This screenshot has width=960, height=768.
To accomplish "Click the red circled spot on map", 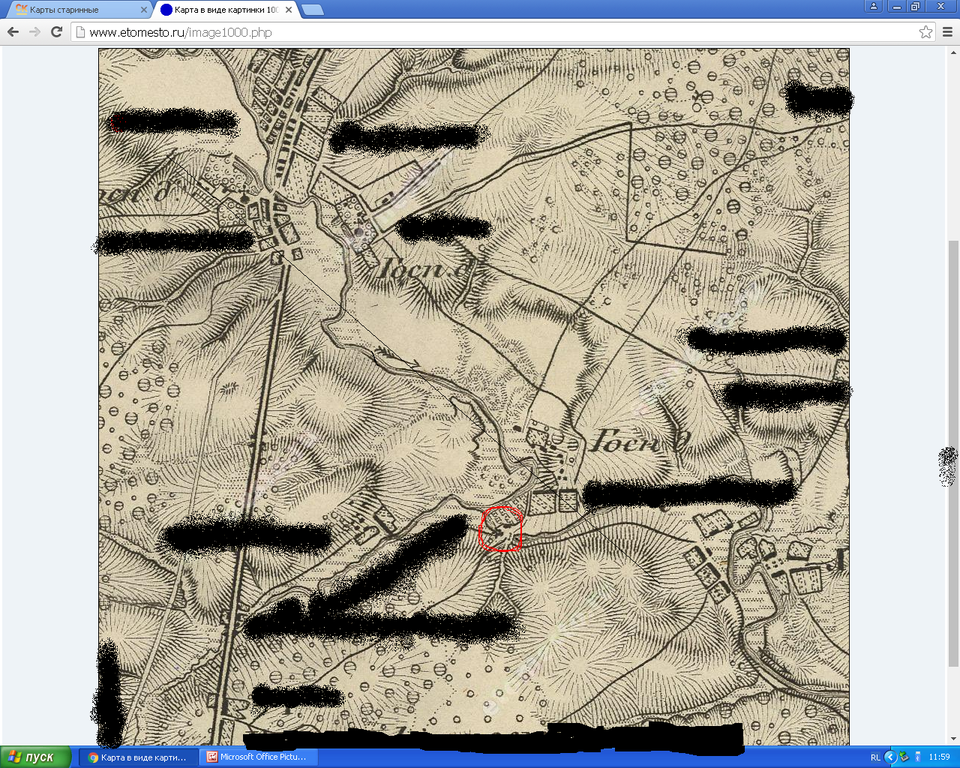I will coord(500,529).
